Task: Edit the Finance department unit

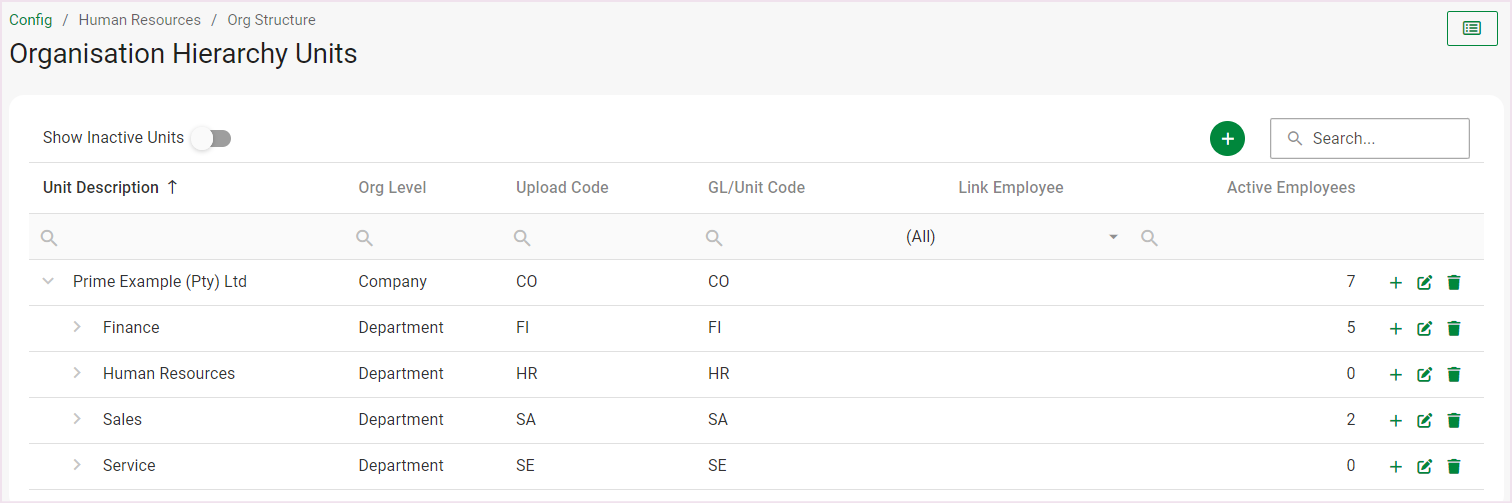Action: tap(1425, 328)
